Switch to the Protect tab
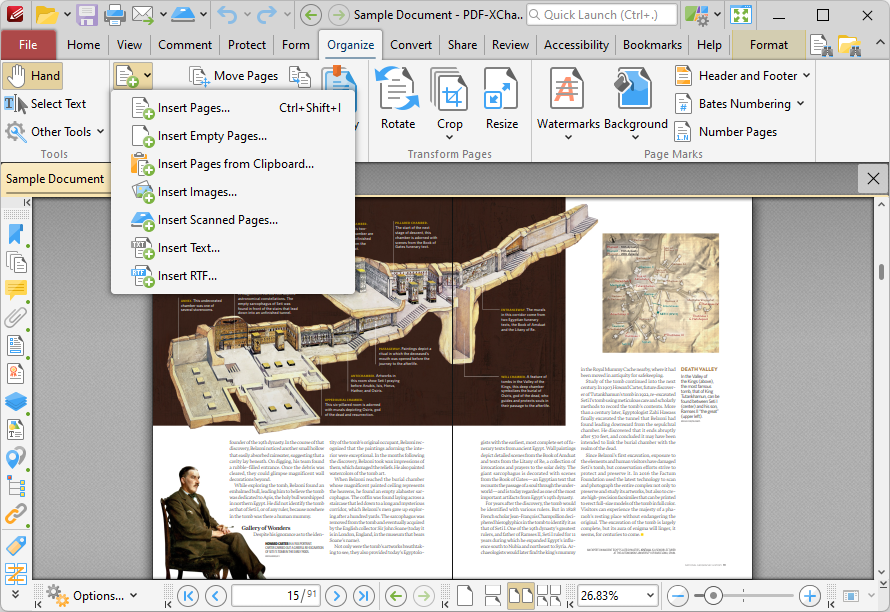890x612 pixels. click(x=247, y=45)
